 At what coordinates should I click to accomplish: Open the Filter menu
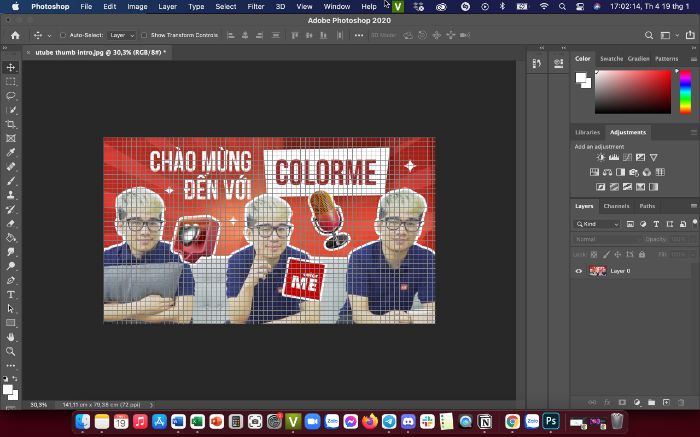256,7
